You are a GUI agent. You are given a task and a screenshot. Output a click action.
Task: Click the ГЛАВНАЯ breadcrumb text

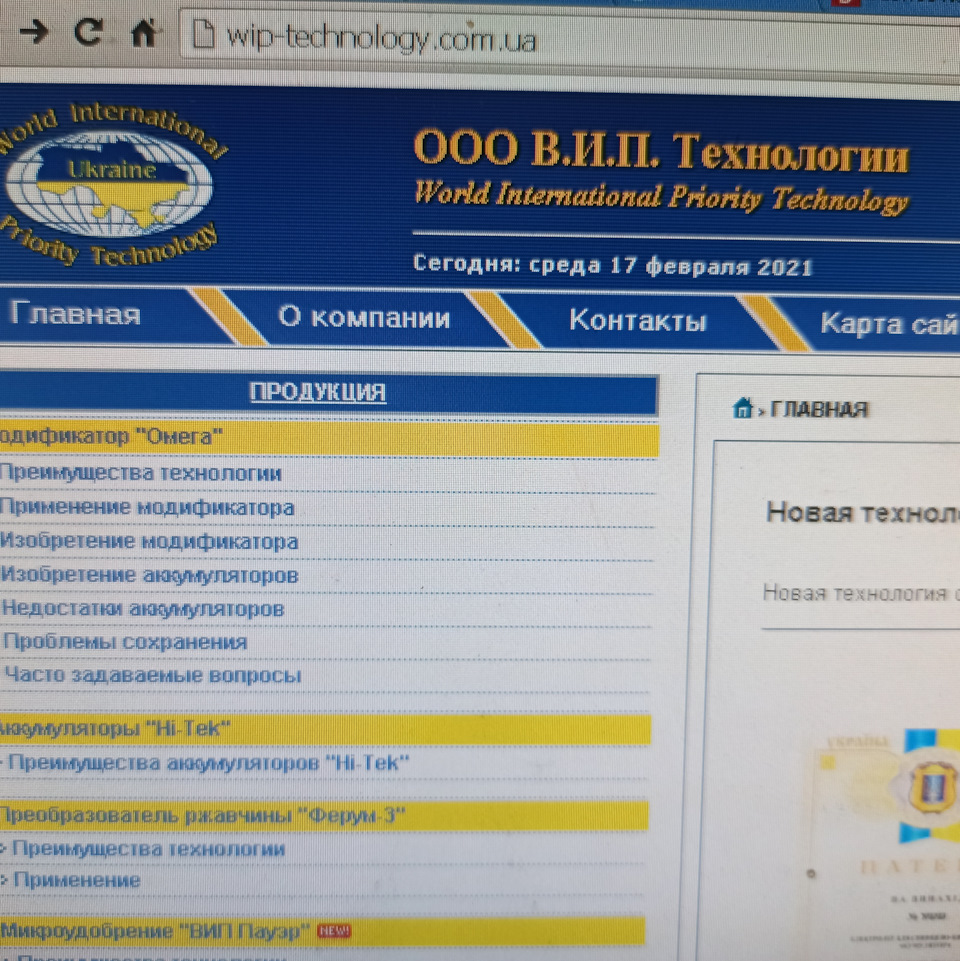819,409
